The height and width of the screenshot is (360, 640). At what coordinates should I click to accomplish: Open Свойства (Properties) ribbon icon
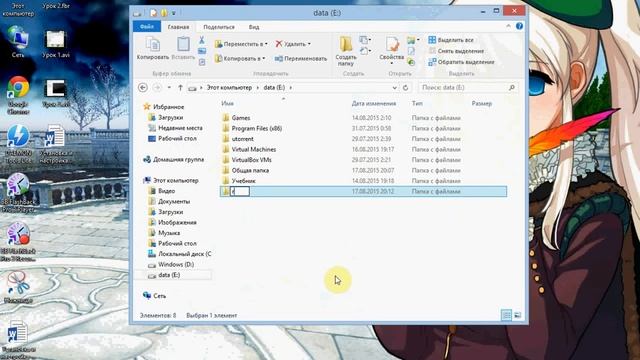(x=391, y=50)
